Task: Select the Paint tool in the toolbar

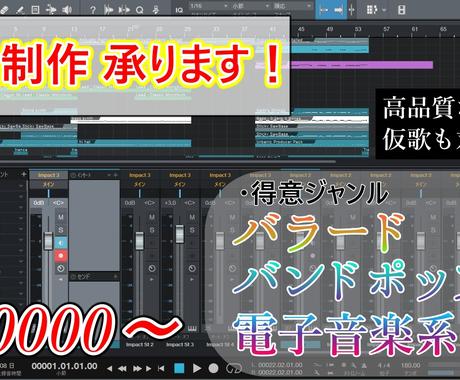Action: (20, 10)
